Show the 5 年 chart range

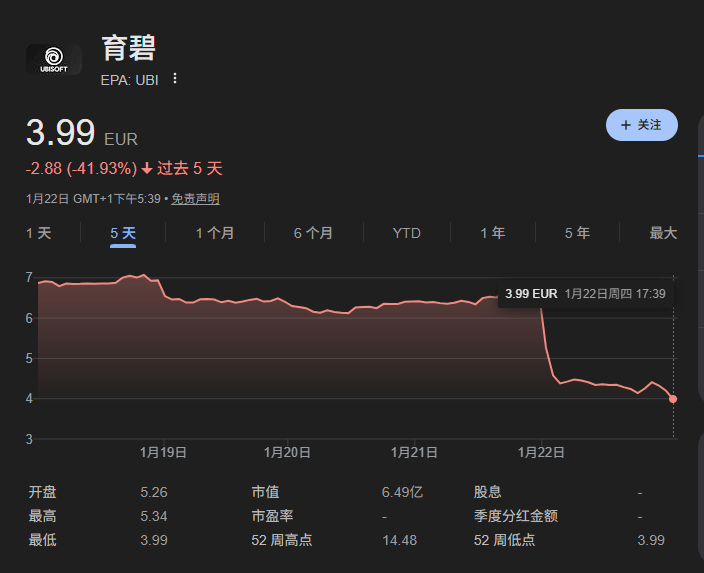point(577,233)
